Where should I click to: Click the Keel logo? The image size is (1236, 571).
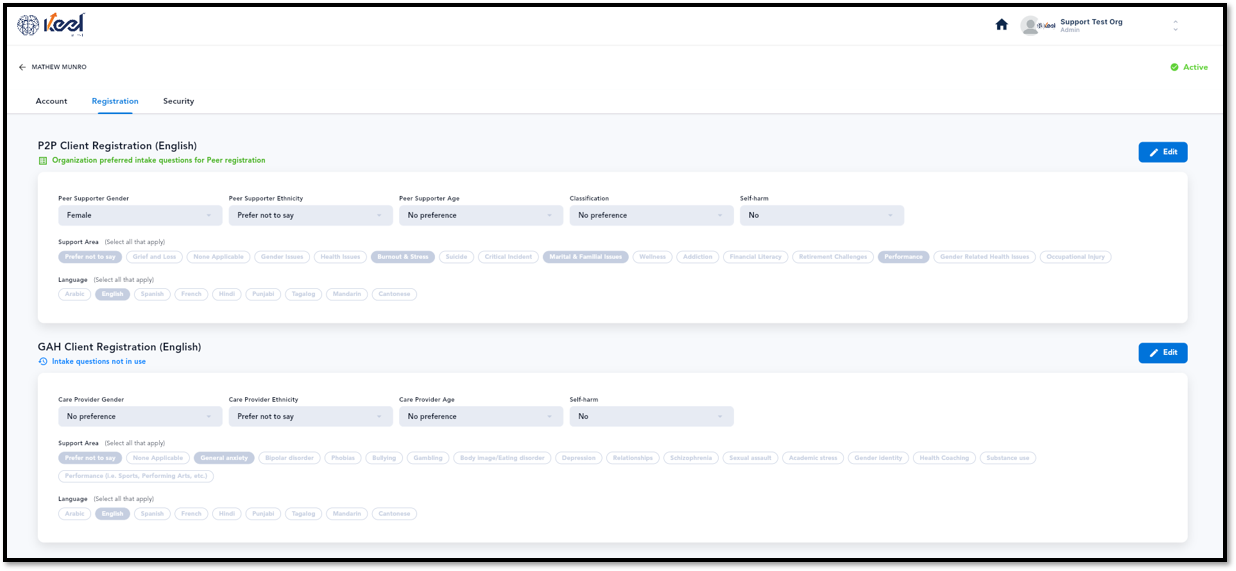[50, 25]
